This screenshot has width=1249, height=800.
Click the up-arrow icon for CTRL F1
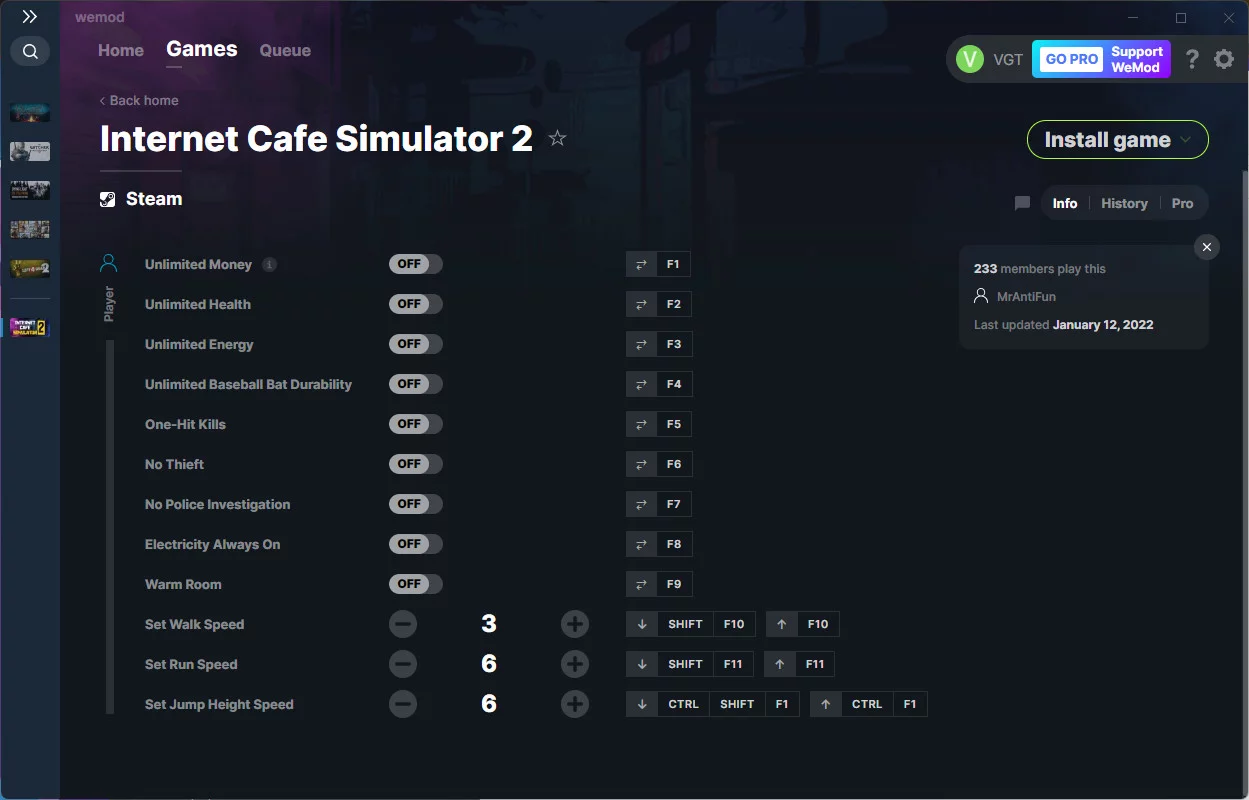825,705
